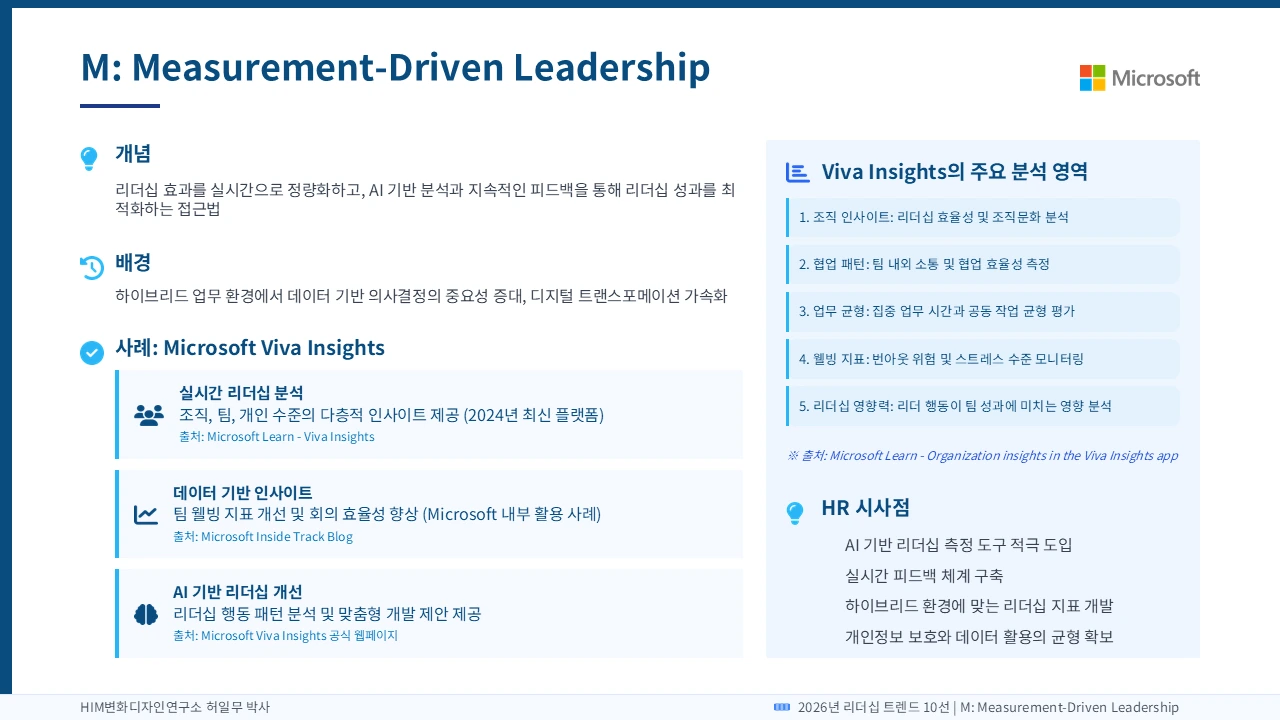Click the text 리더십 행동 패턴 분석 및 맞춤형 개발 제안 제공
The width and height of the screenshot is (1280, 720).
pyautogui.click(x=327, y=613)
